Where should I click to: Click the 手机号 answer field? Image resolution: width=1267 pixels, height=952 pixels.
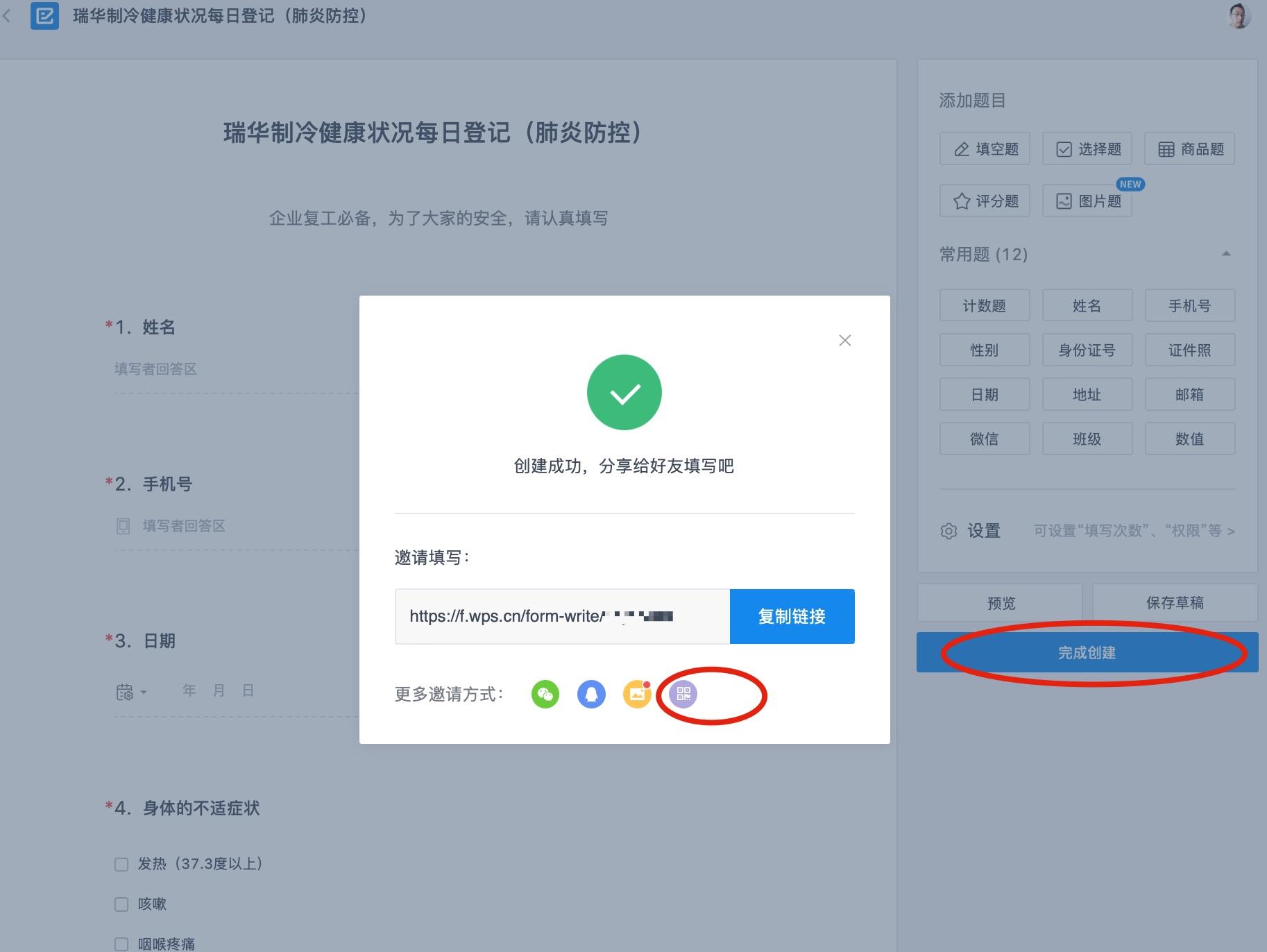coord(236,526)
